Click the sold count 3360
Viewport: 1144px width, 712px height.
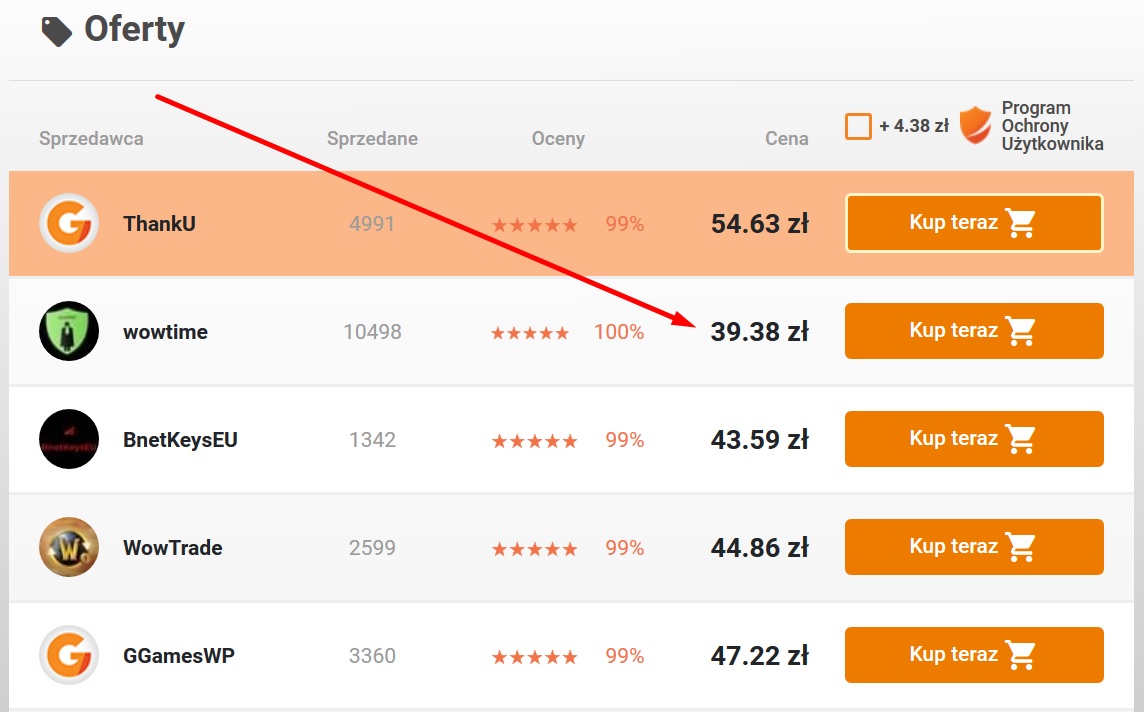click(372, 656)
